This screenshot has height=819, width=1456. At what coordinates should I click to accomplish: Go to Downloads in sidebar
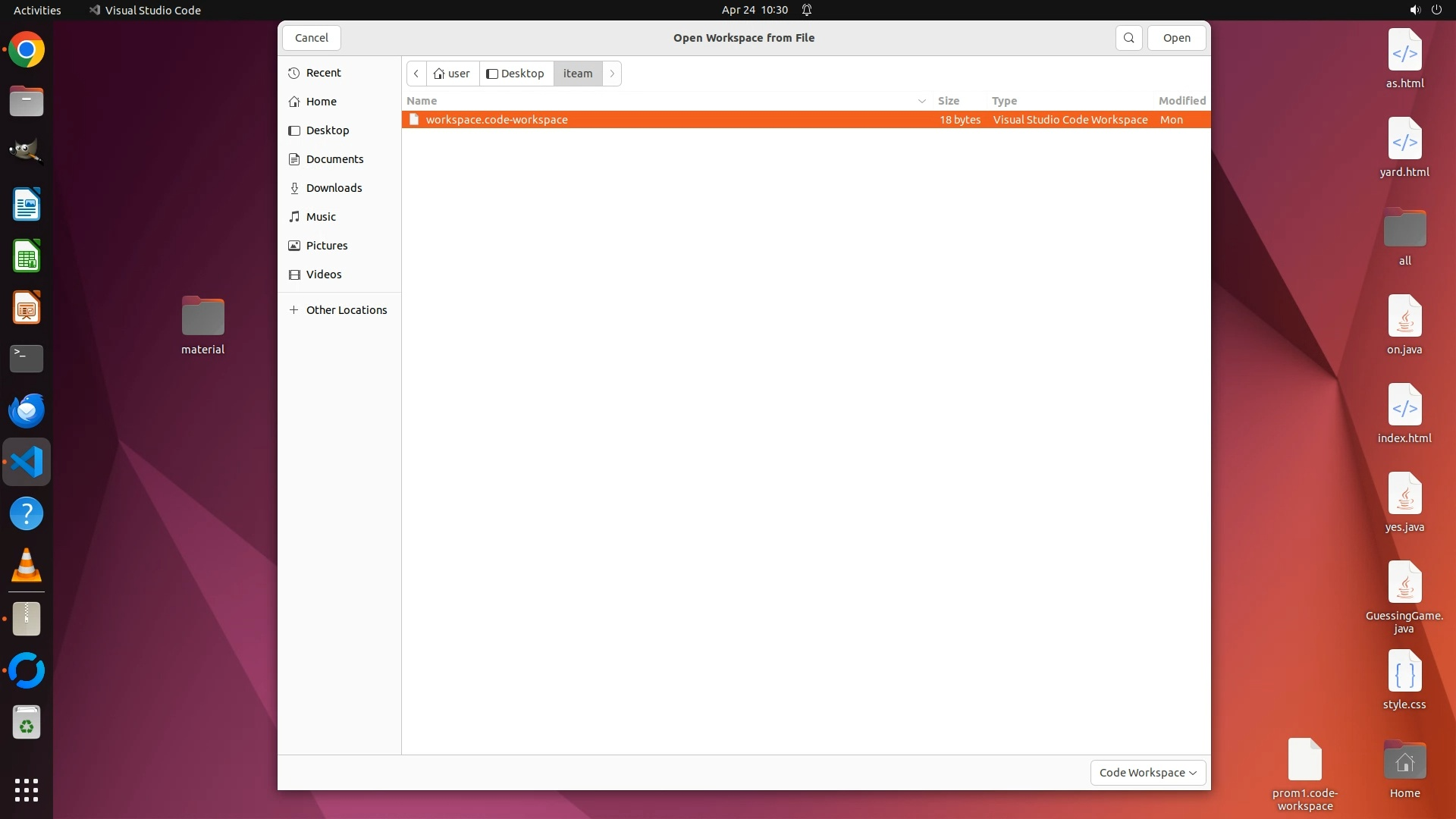(x=334, y=188)
